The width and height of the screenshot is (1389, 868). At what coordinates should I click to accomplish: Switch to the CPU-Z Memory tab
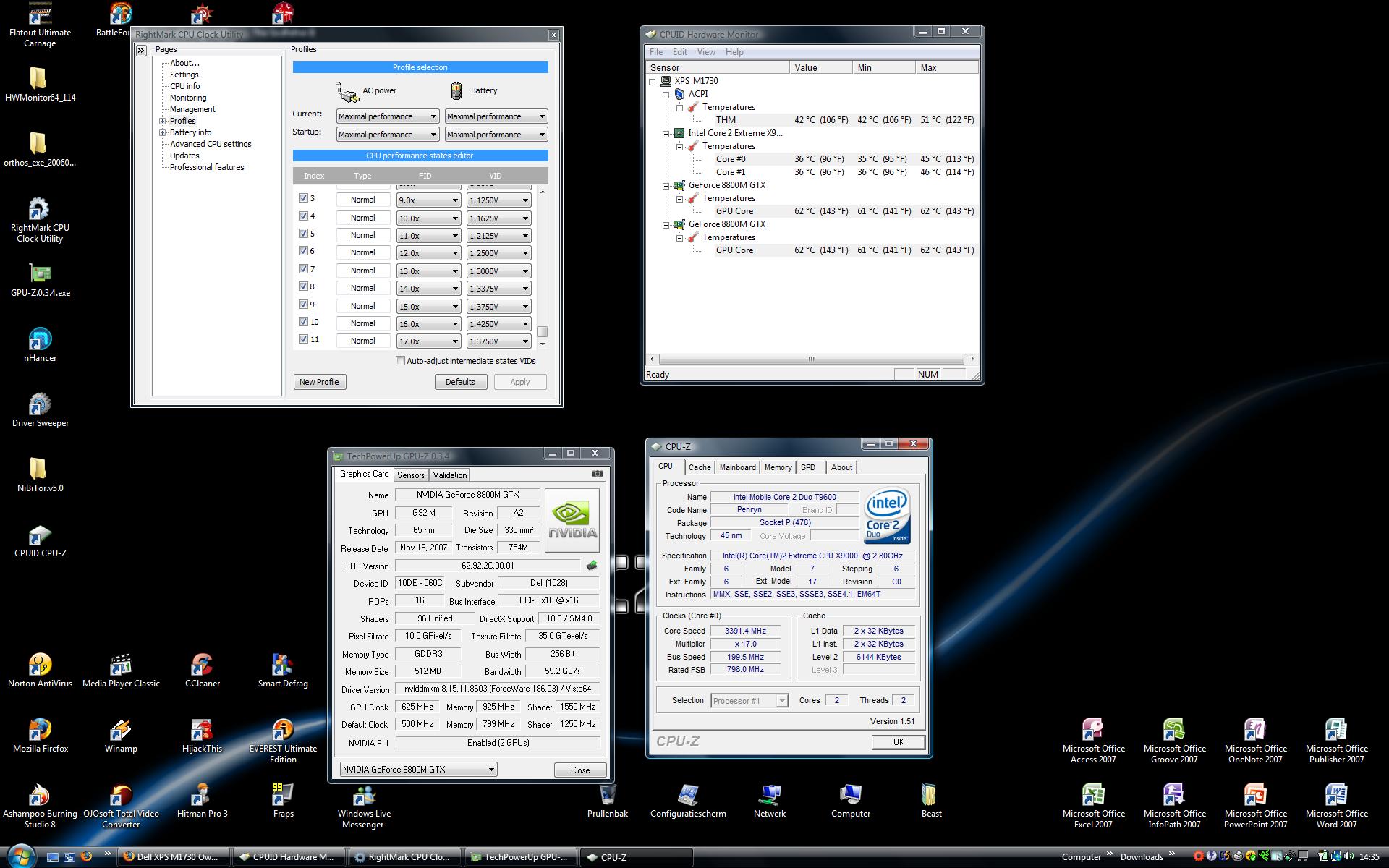pyautogui.click(x=778, y=467)
